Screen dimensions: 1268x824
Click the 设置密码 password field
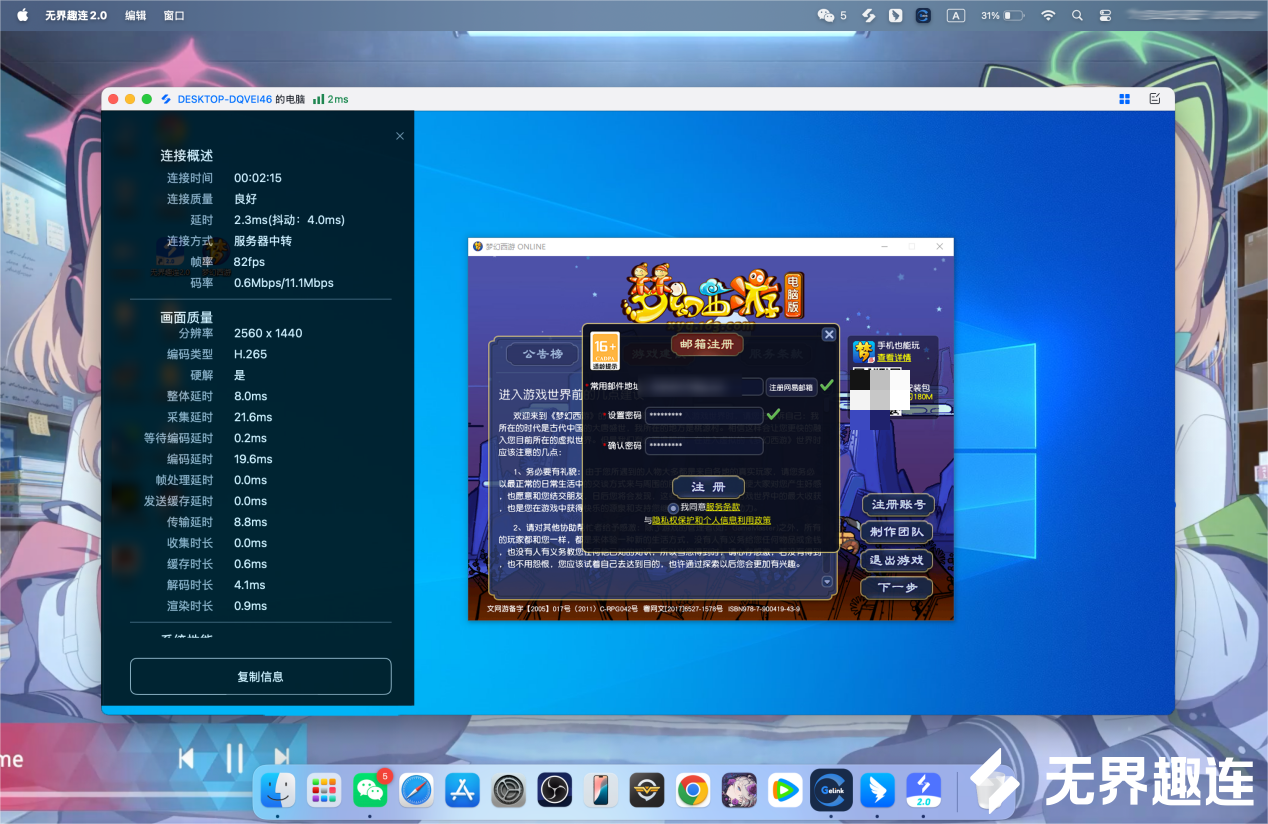tap(704, 415)
